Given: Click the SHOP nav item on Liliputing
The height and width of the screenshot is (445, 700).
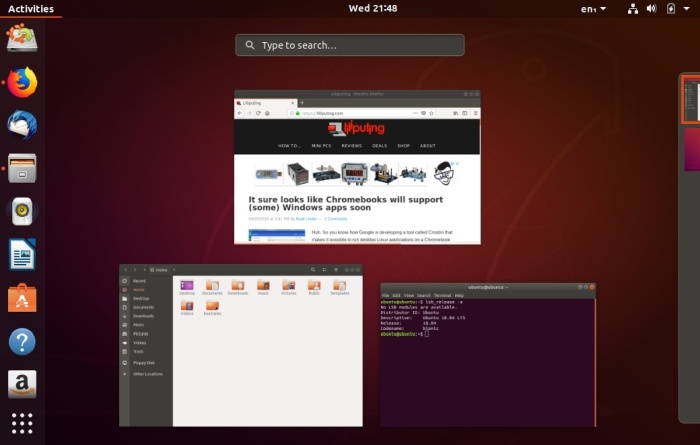Looking at the screenshot, I should [404, 146].
